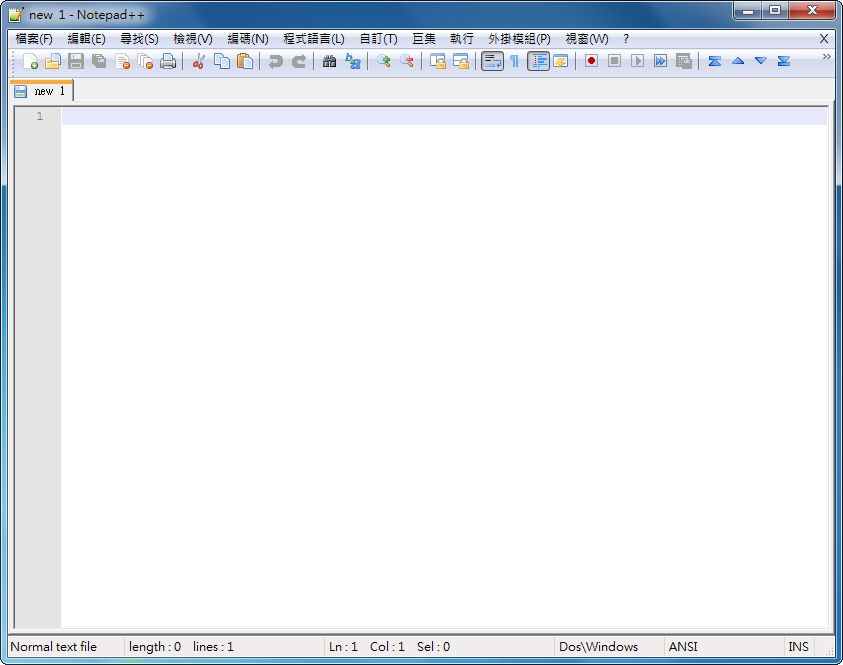This screenshot has height=665, width=843.
Task: Click the Paste clipboard icon
Action: [x=245, y=61]
